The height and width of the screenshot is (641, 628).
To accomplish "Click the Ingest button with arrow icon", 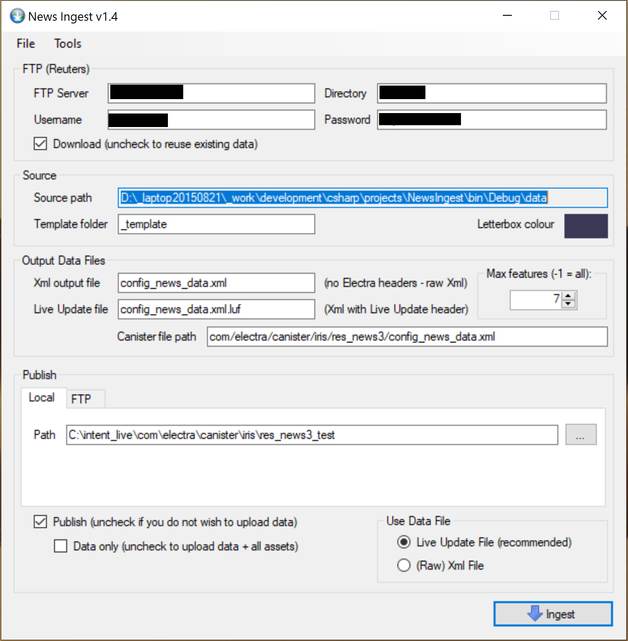I will pyautogui.click(x=553, y=614).
